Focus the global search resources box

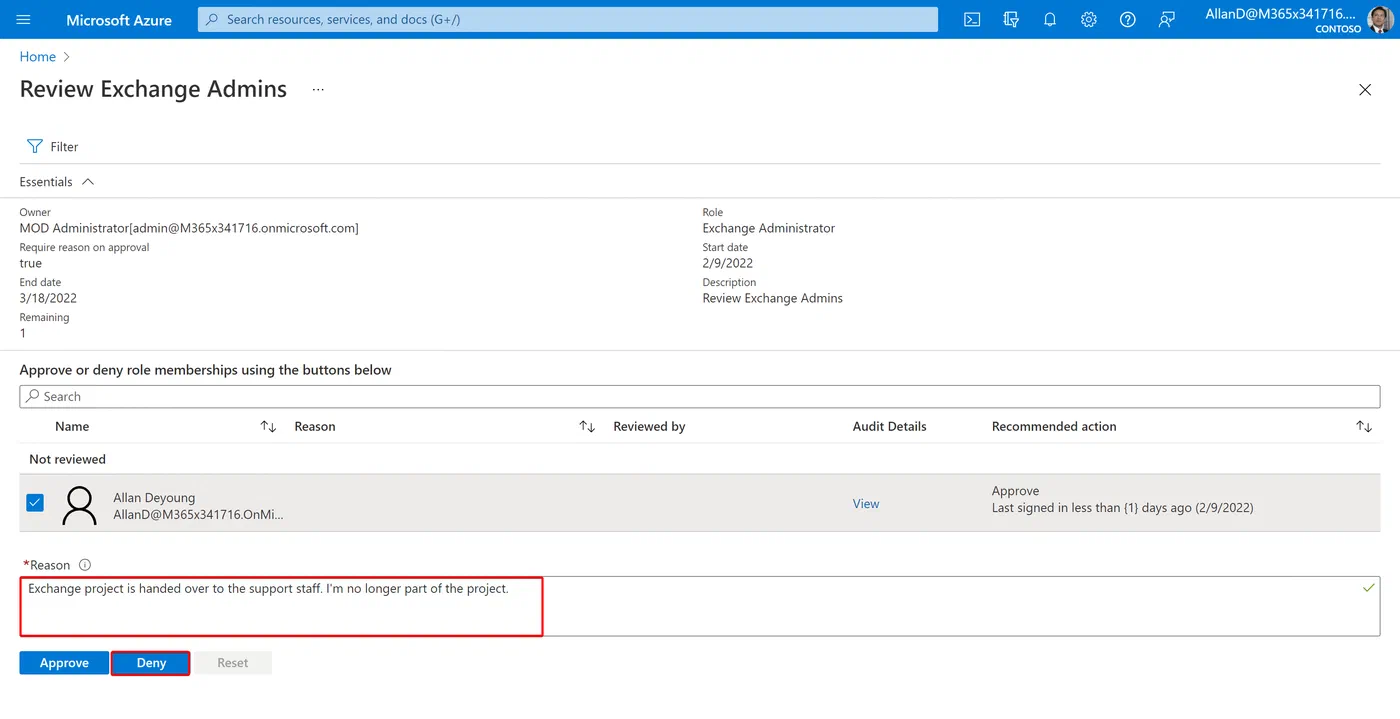(x=568, y=20)
